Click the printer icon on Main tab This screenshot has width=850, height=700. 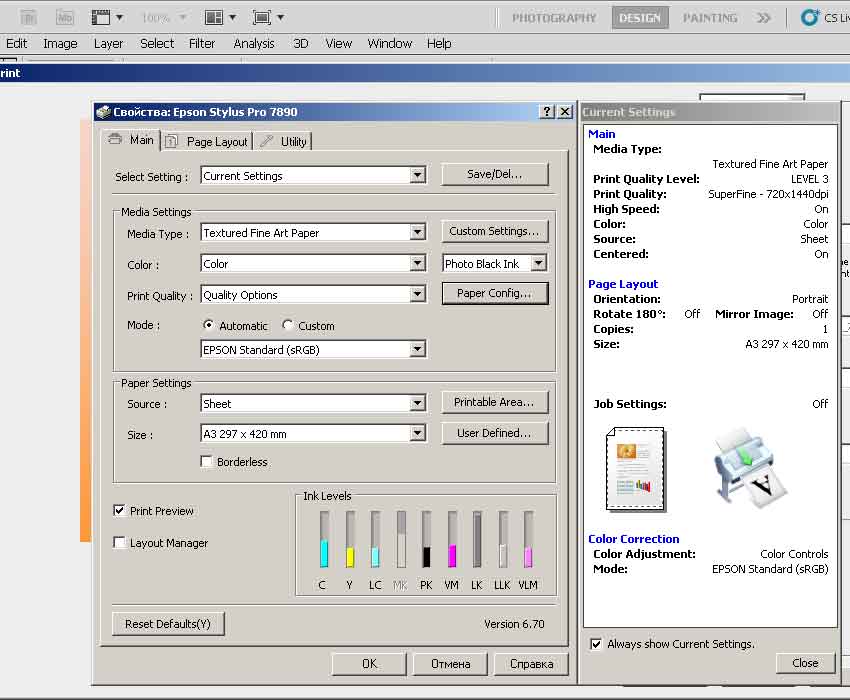pyautogui.click(x=115, y=139)
